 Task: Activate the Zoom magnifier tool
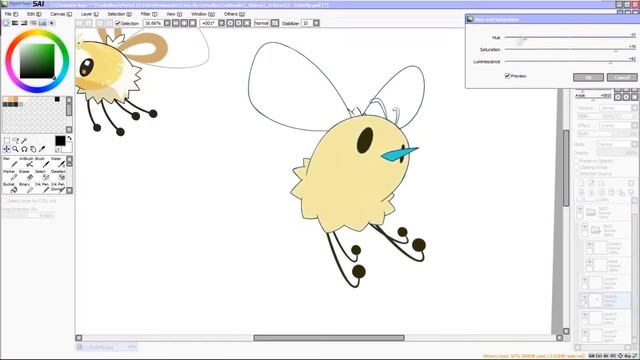click(x=16, y=149)
